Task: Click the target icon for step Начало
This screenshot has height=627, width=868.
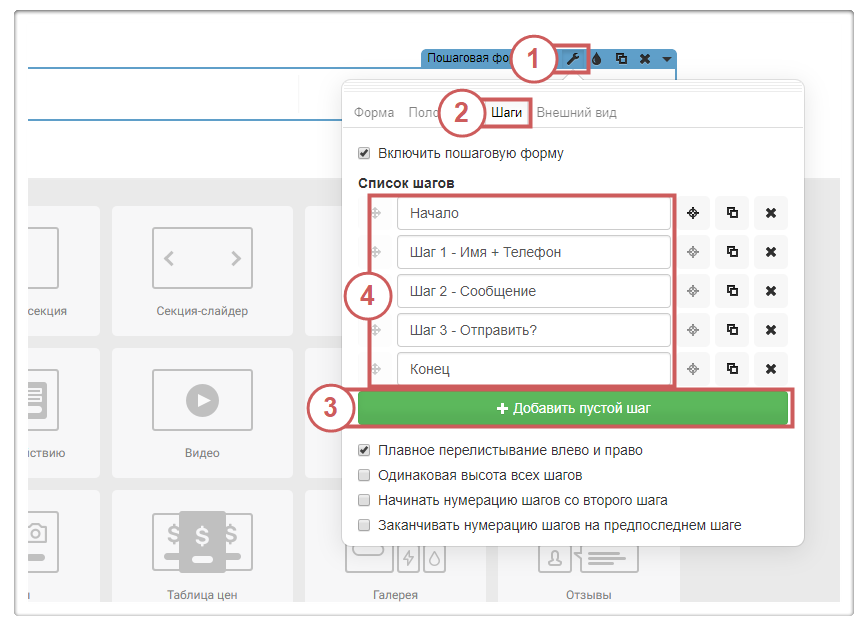Action: tap(693, 213)
